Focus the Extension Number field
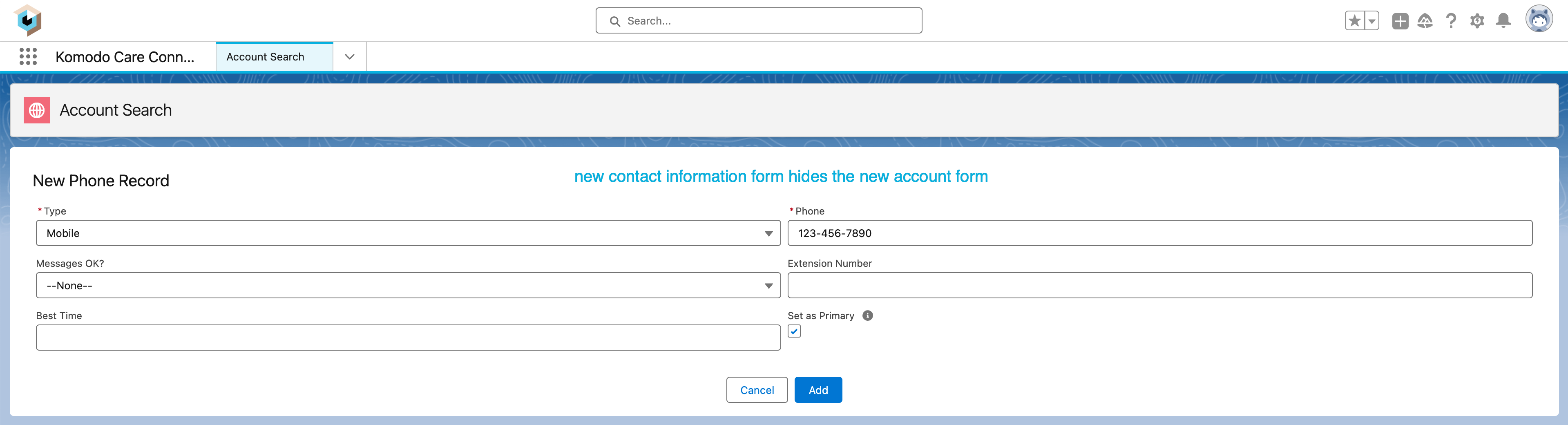This screenshot has width=1568, height=425. (1159, 286)
